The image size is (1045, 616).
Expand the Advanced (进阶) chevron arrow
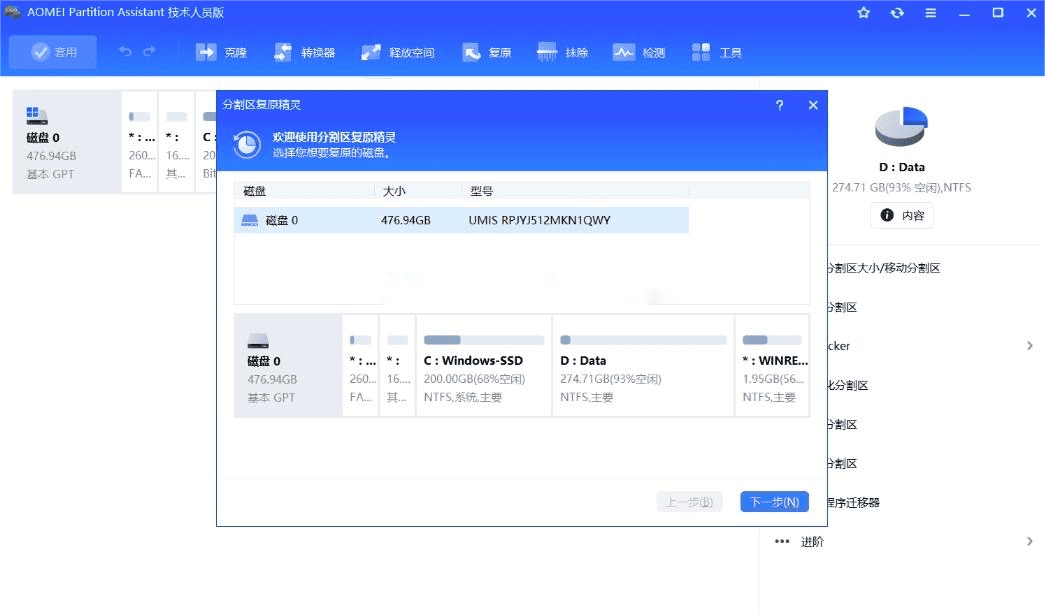pyautogui.click(x=1030, y=542)
